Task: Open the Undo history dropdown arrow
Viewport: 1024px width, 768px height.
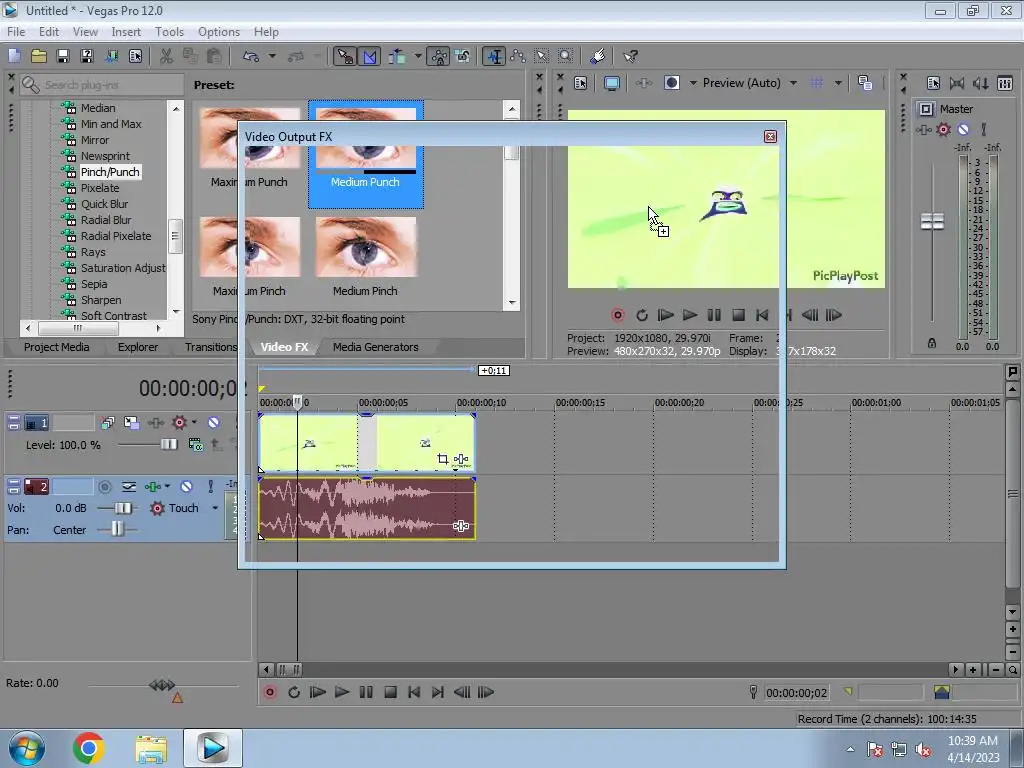Action: coord(272,56)
